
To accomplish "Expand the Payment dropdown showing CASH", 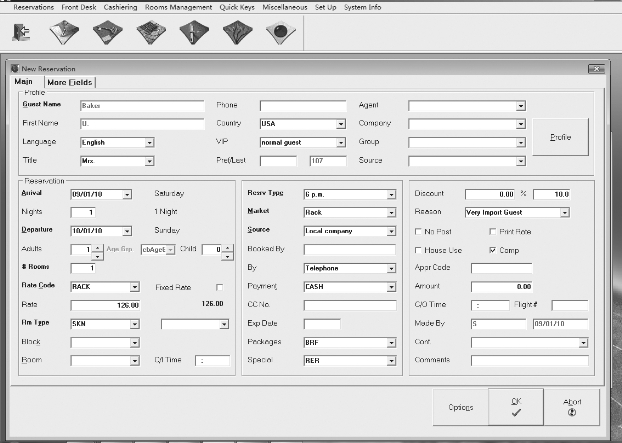I will pos(392,286).
